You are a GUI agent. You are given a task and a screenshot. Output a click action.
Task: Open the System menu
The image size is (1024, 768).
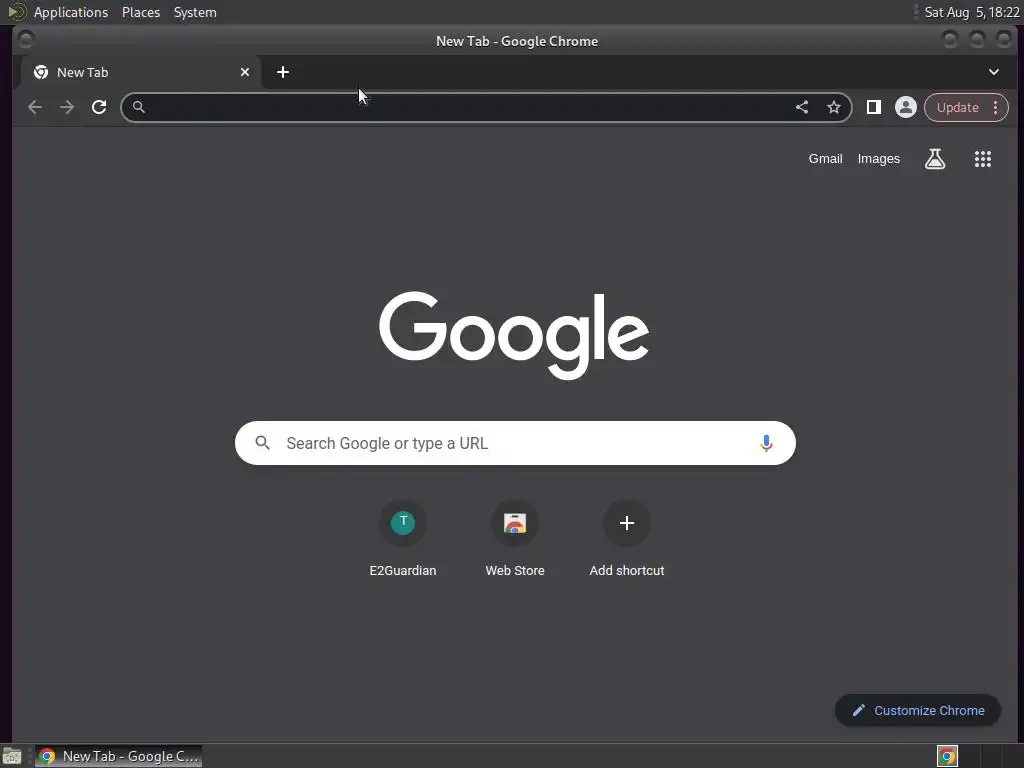tap(195, 12)
